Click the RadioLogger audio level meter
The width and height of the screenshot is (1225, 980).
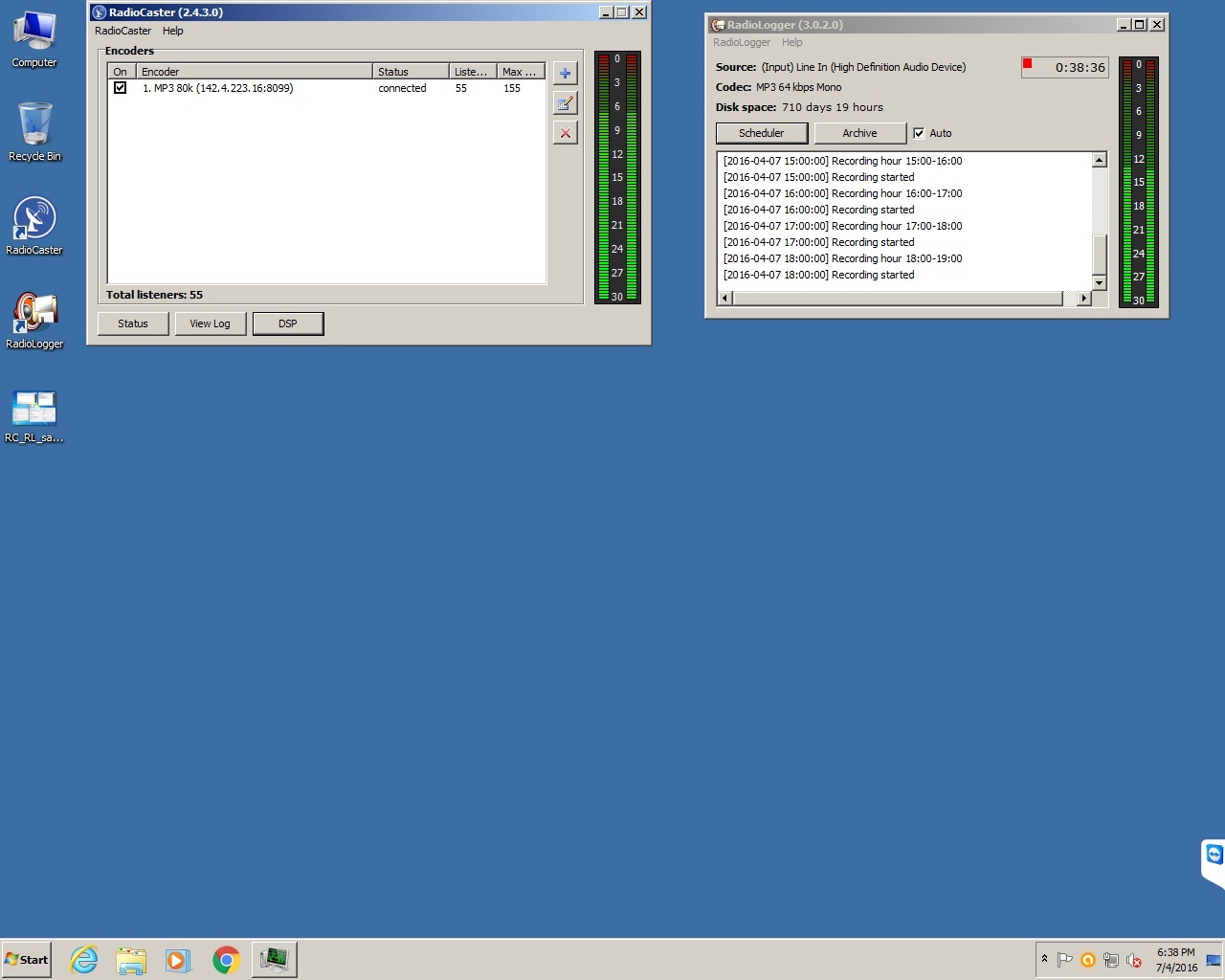1139,182
